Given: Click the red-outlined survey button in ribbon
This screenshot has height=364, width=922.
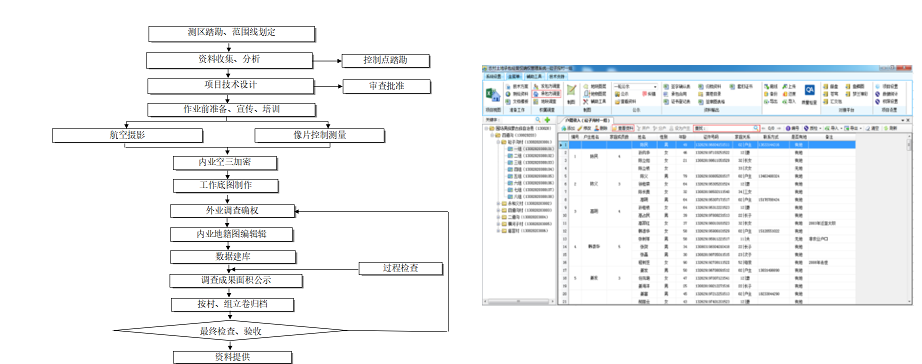Looking at the screenshot, I should tap(546, 94).
